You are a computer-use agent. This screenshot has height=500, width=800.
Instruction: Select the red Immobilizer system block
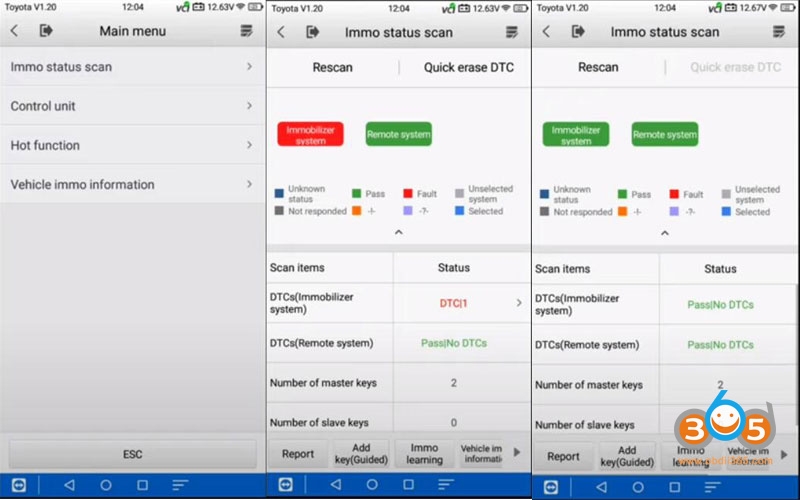pyautogui.click(x=310, y=134)
